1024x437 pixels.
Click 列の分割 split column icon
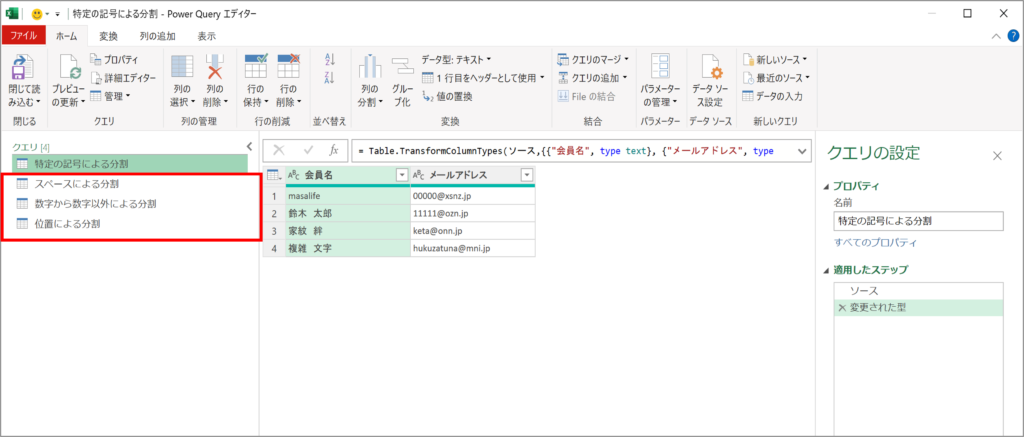pos(370,67)
